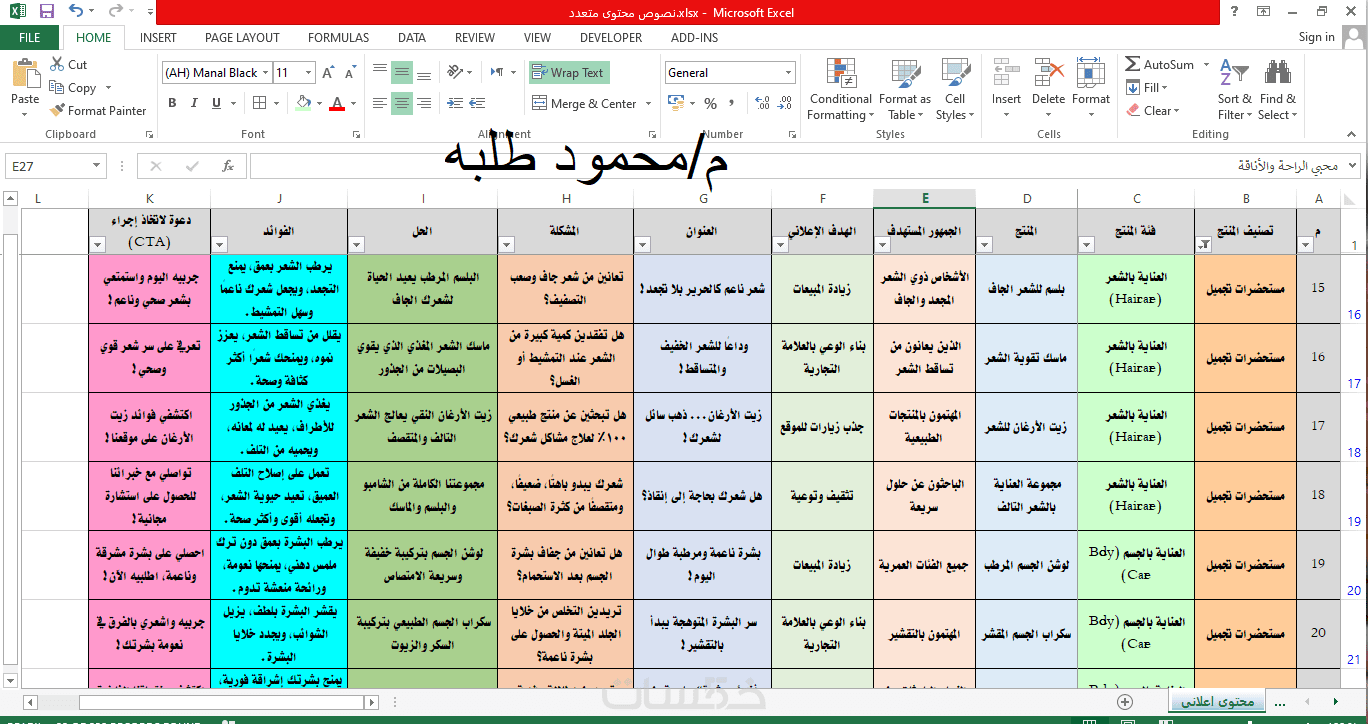Image resolution: width=1368 pixels, height=724 pixels.
Task: Select column H header
Action: tap(566, 199)
